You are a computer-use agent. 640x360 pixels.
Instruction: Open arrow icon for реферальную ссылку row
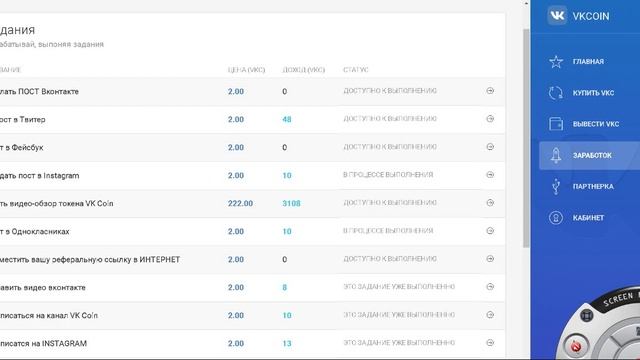(490, 259)
